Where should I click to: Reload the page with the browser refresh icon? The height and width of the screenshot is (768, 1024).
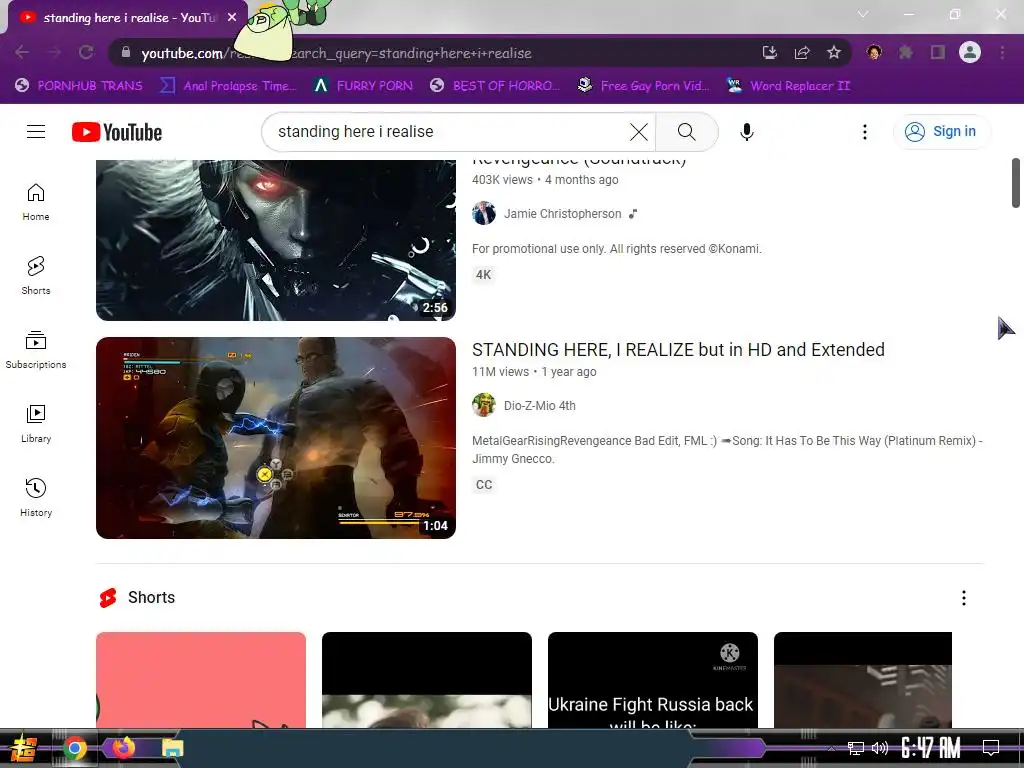point(86,52)
